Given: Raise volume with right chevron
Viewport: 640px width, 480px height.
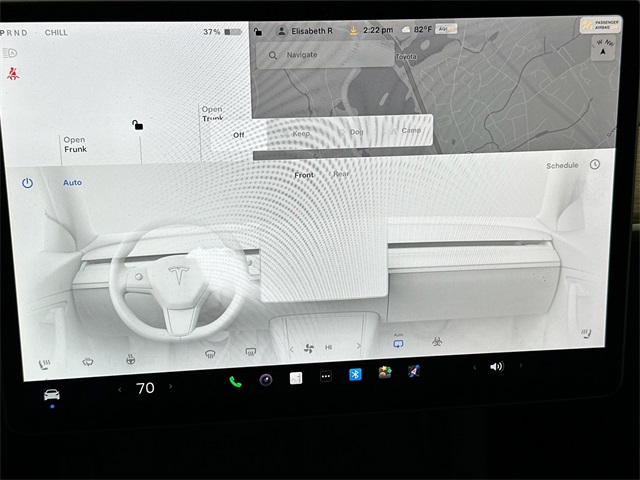Looking at the screenshot, I should click(521, 365).
